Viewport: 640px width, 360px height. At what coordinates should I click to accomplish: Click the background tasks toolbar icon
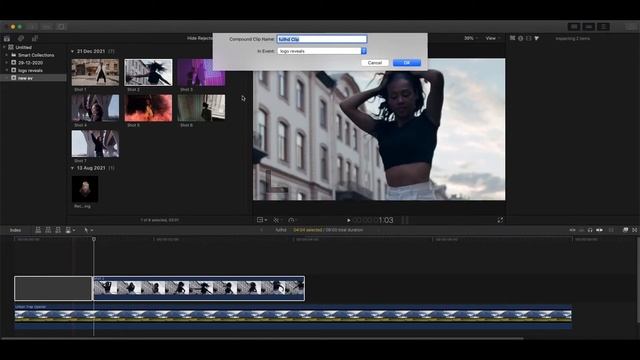(61, 27)
